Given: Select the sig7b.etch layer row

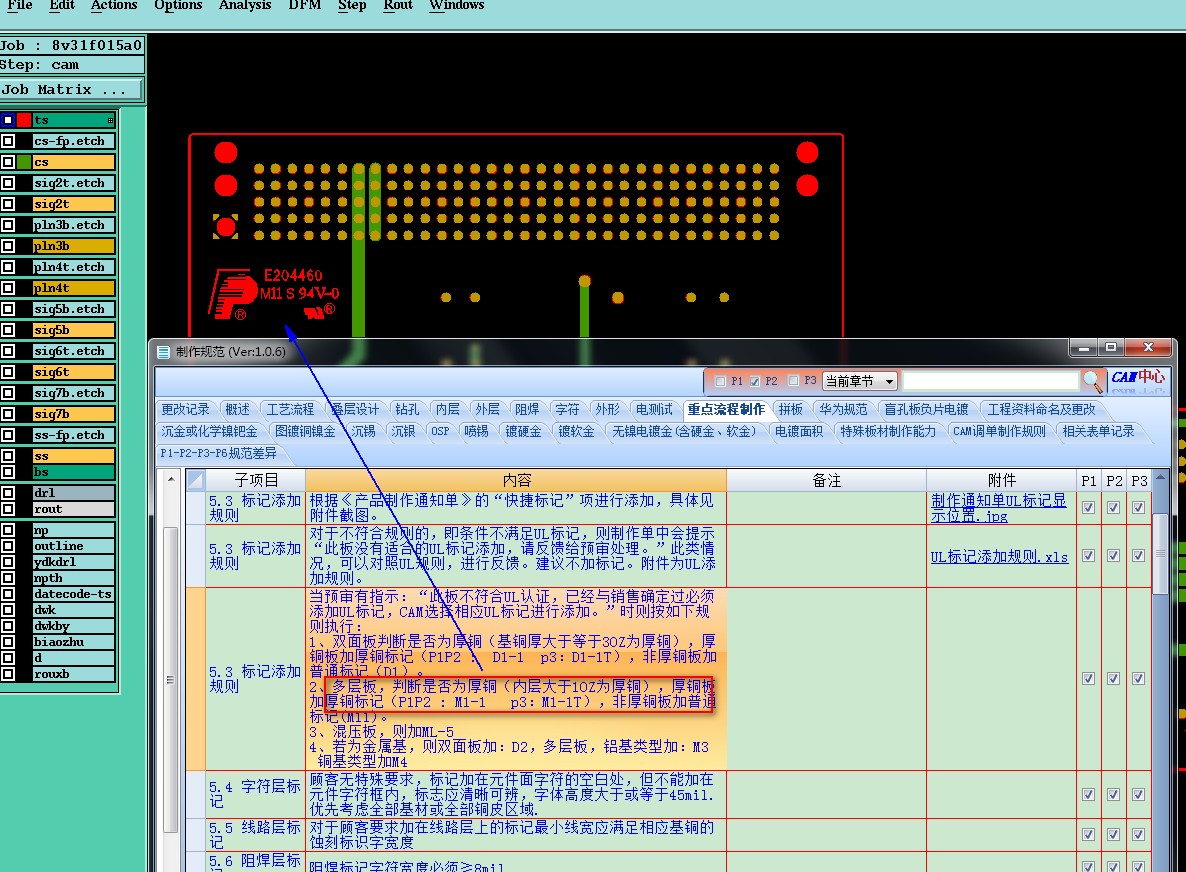Looking at the screenshot, I should (73, 393).
